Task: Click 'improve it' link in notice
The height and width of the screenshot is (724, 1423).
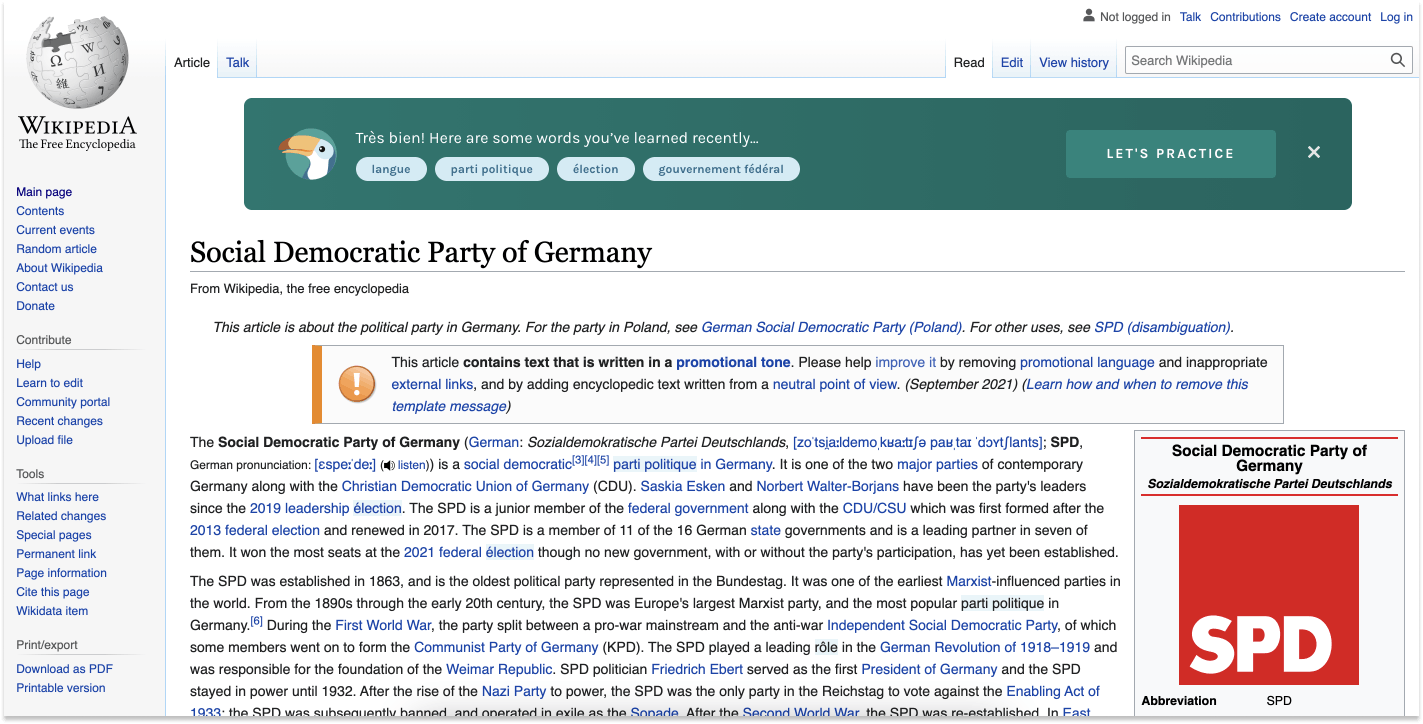Action: tap(905, 362)
